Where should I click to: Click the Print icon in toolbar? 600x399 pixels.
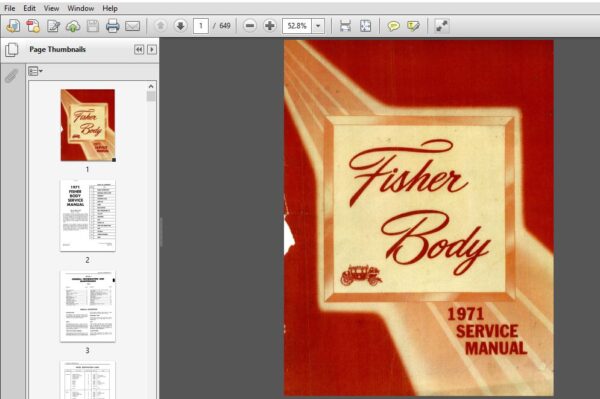click(x=112, y=26)
